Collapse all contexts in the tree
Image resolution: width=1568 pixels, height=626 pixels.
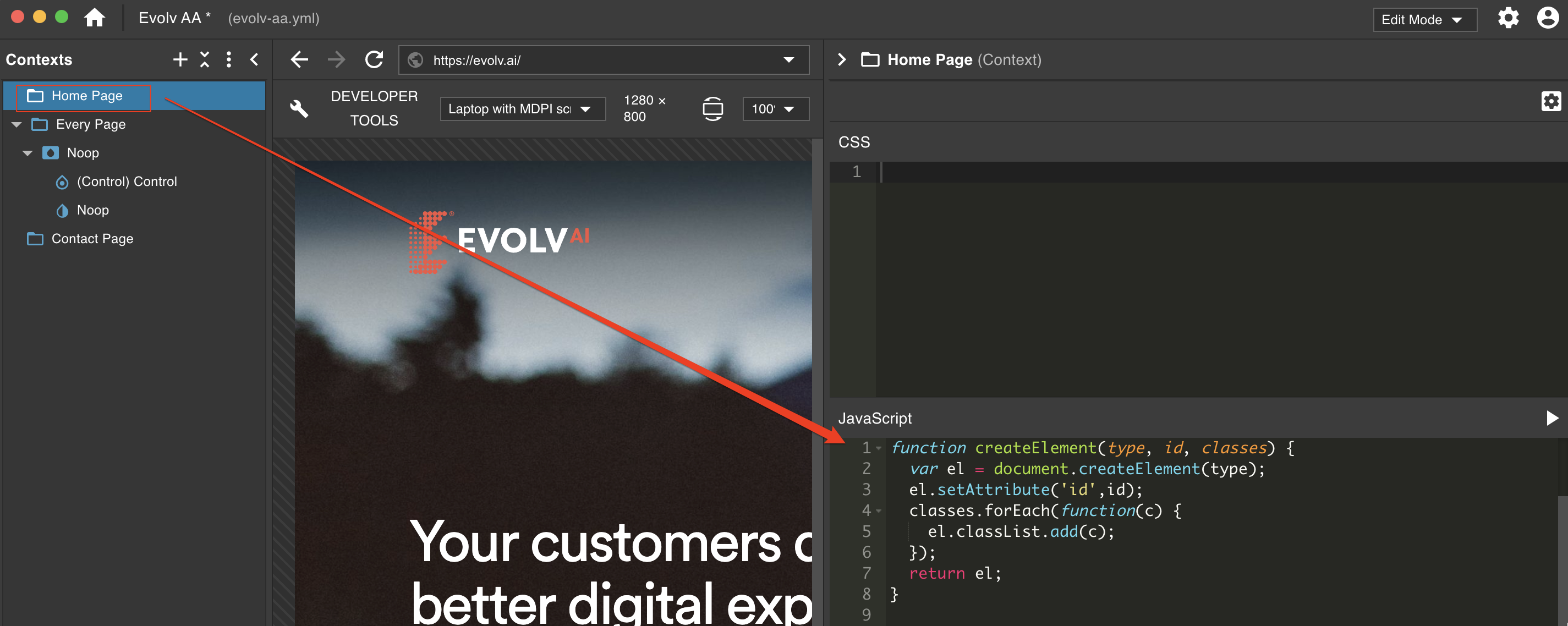coord(205,59)
